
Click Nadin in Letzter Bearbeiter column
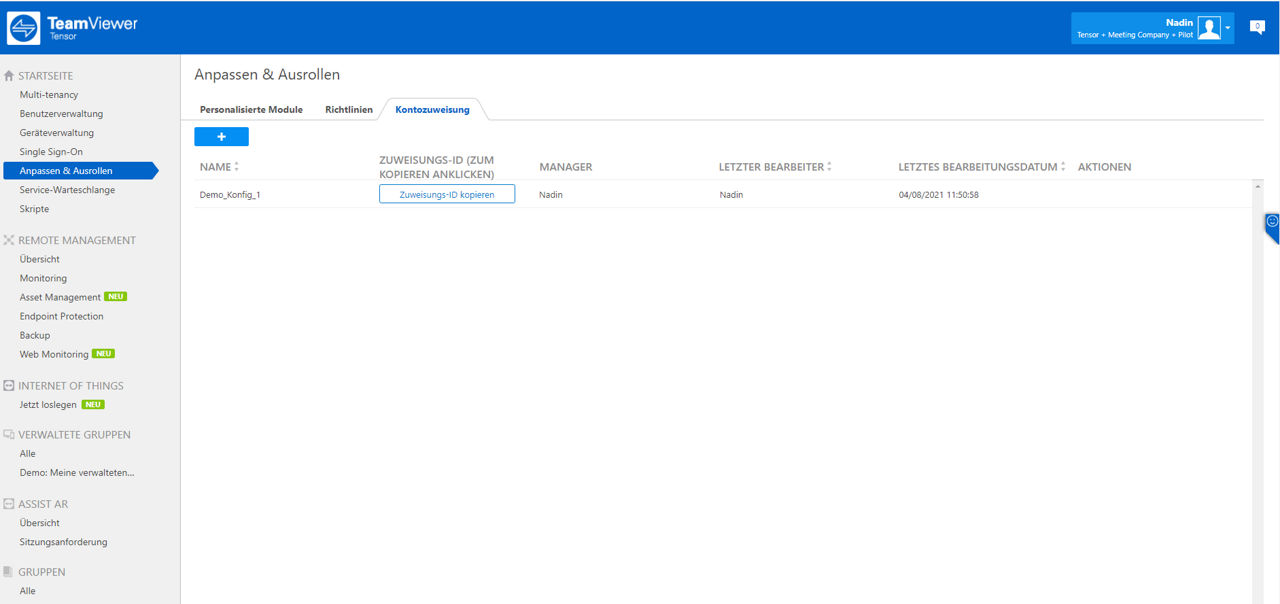point(731,195)
